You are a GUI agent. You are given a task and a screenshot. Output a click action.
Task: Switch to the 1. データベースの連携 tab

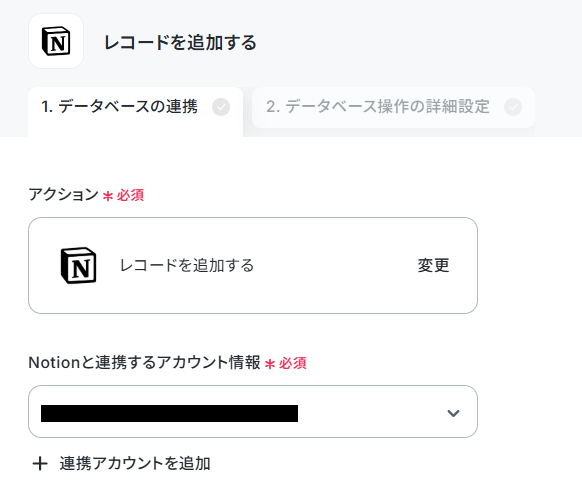point(135,108)
